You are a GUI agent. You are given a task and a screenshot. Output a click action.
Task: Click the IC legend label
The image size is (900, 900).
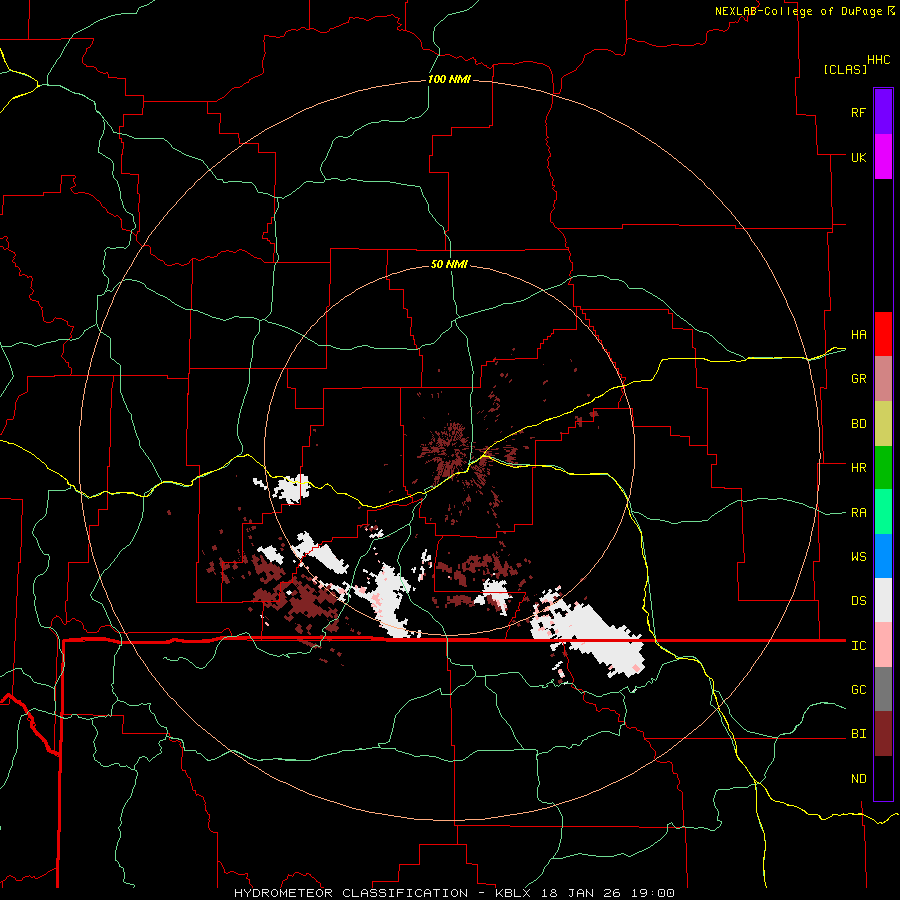858,646
